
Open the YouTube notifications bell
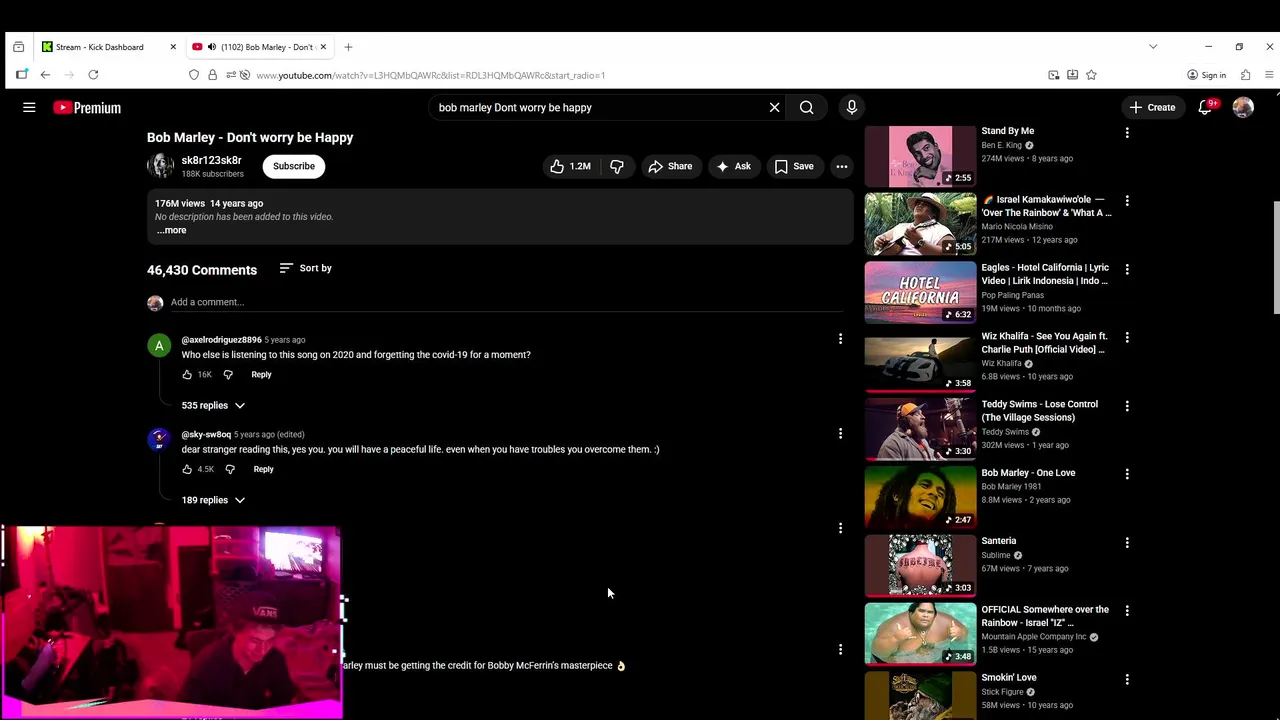click(x=1206, y=107)
